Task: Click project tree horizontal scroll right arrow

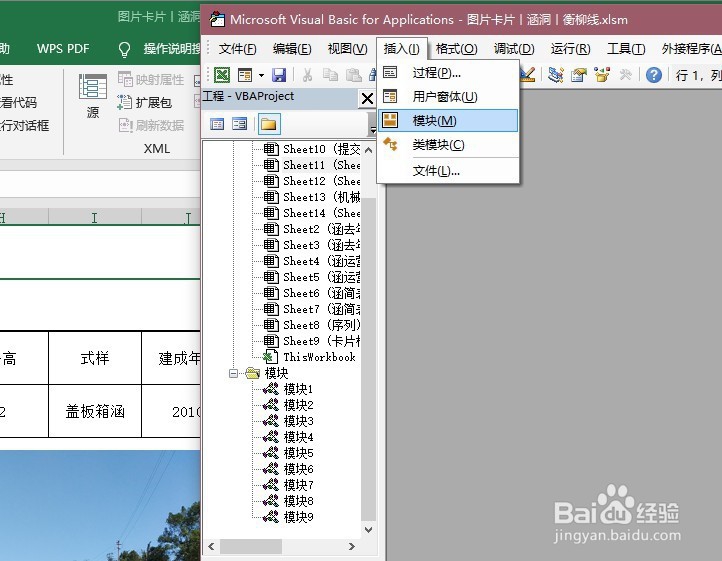Action: (x=352, y=547)
